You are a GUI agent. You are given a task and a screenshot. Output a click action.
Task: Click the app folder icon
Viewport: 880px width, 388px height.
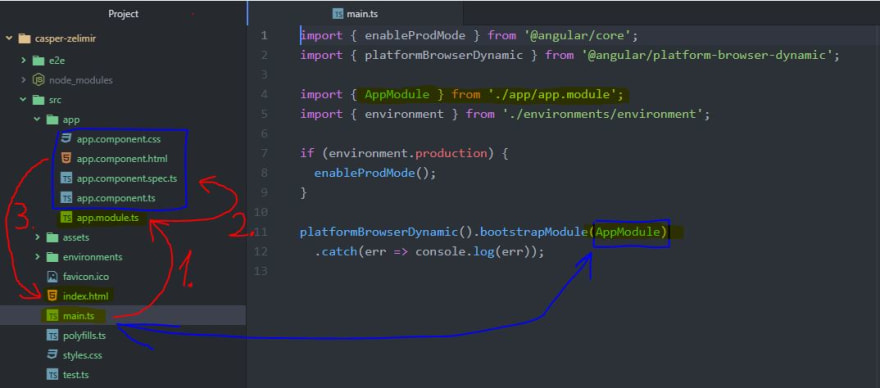point(52,120)
